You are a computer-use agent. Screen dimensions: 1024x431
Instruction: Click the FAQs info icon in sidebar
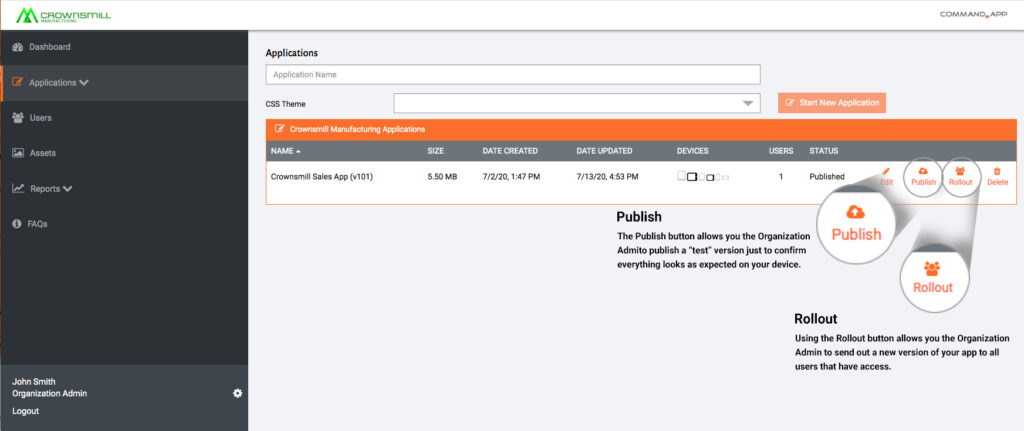17,224
